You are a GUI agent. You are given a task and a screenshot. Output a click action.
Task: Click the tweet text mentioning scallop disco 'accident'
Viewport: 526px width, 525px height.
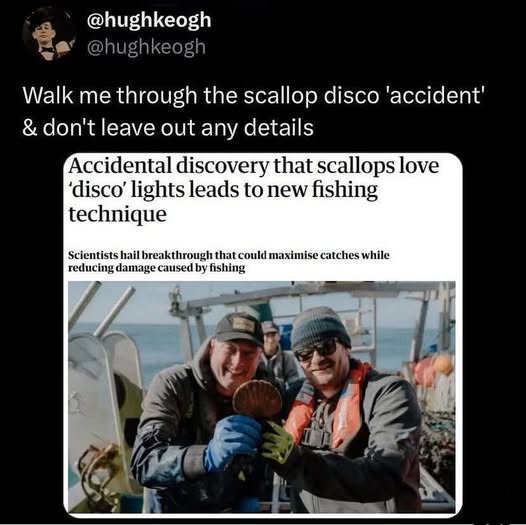tap(254, 96)
